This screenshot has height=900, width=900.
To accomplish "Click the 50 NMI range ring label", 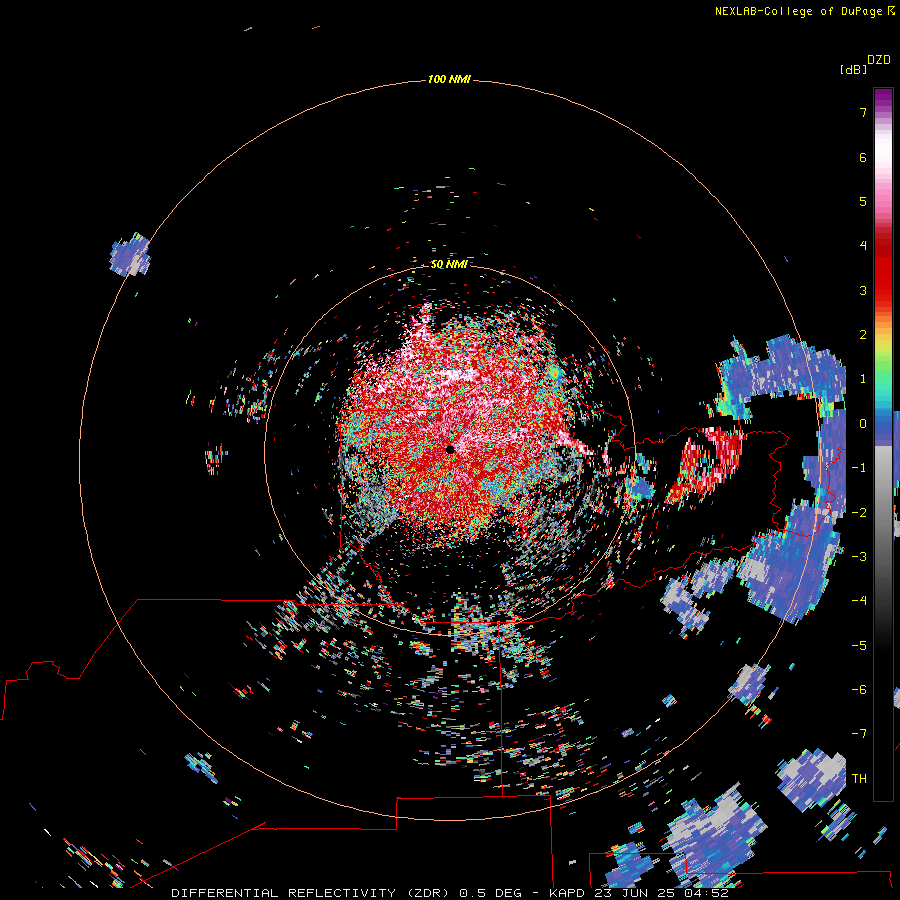I will tap(449, 264).
